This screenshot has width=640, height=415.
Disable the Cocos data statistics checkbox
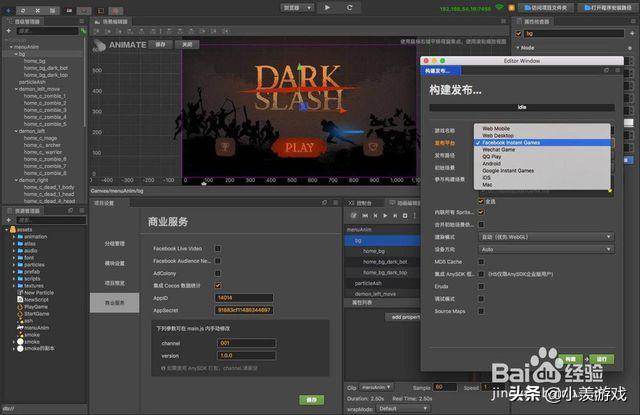(x=218, y=286)
